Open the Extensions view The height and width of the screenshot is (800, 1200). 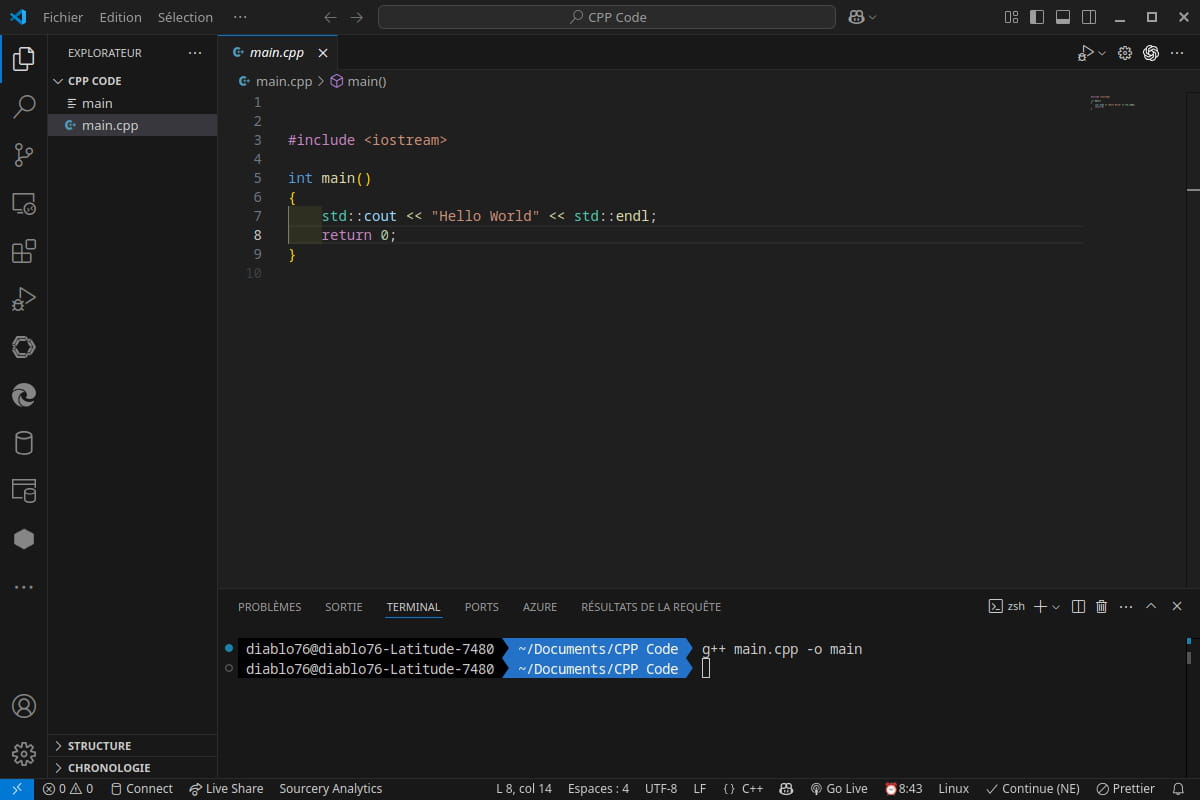[x=24, y=251]
